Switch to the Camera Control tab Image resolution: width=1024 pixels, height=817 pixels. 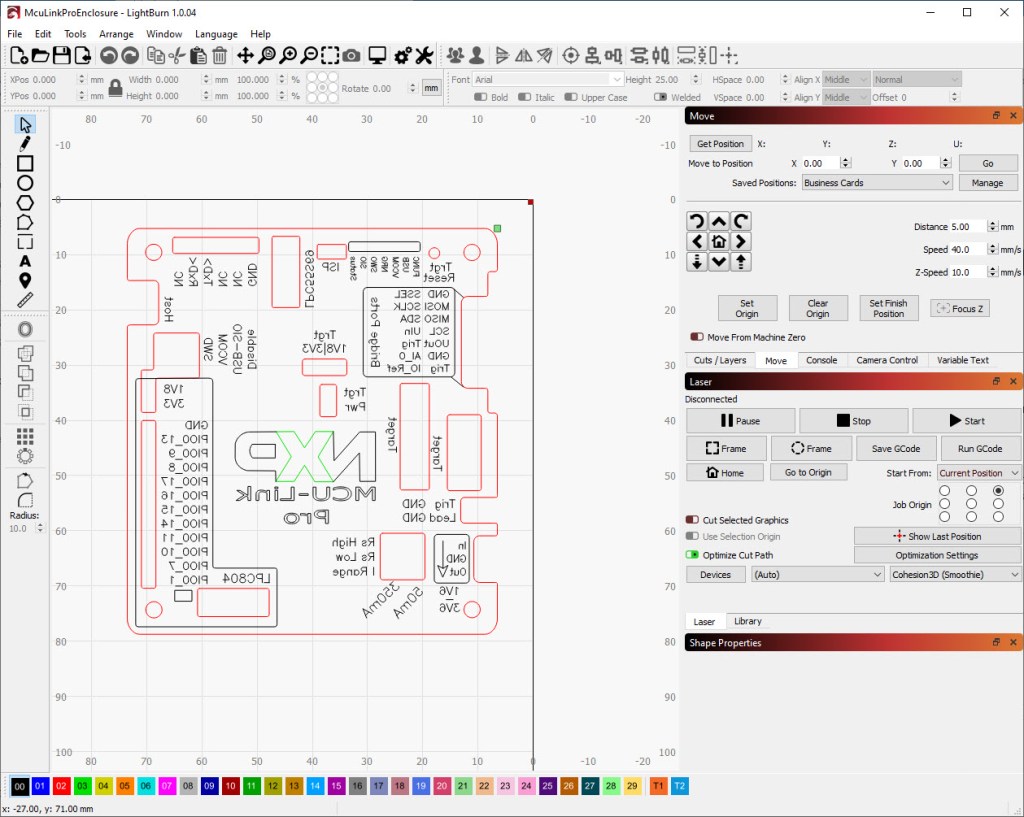pos(886,360)
